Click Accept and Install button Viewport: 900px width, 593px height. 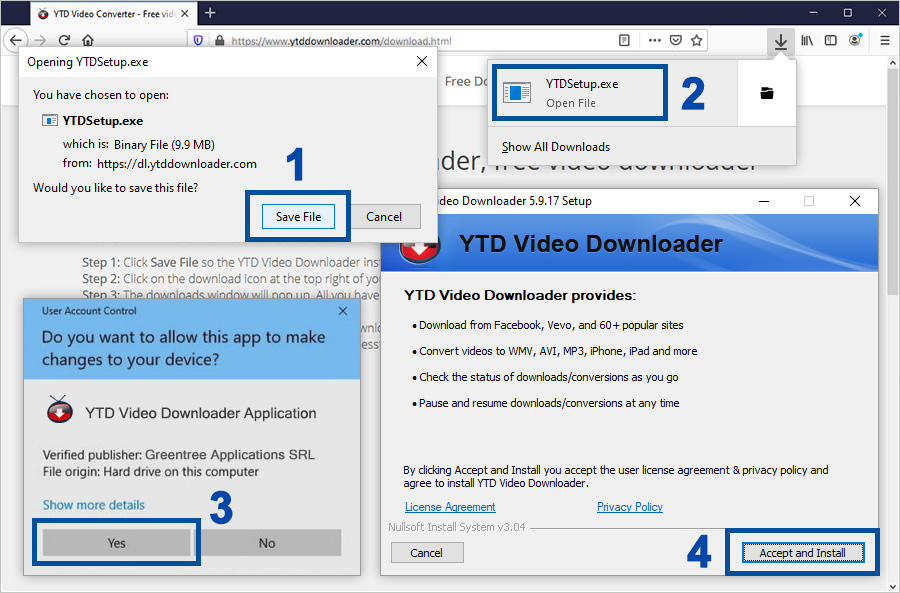click(x=802, y=553)
